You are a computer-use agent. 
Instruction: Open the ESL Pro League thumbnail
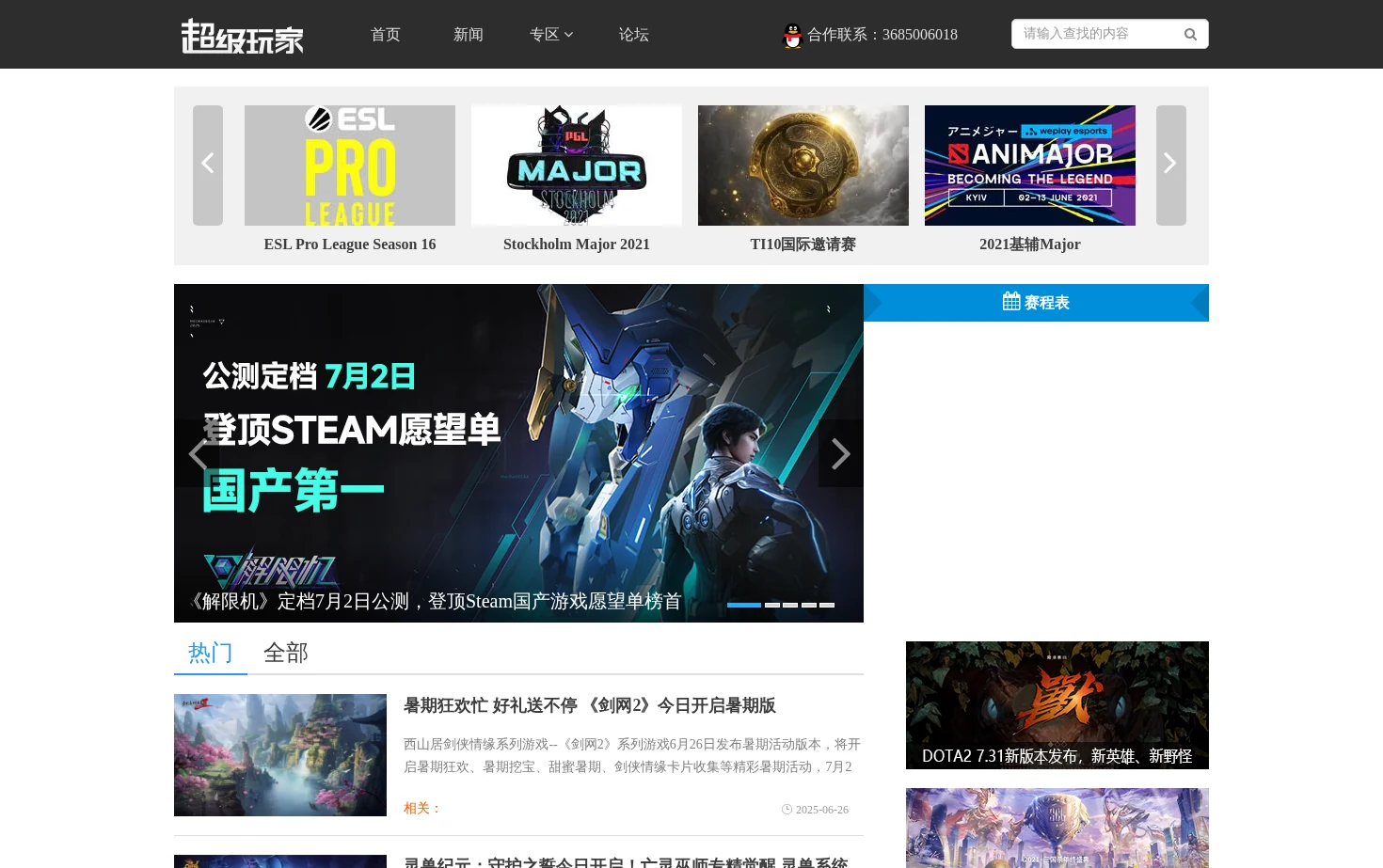[x=350, y=166]
